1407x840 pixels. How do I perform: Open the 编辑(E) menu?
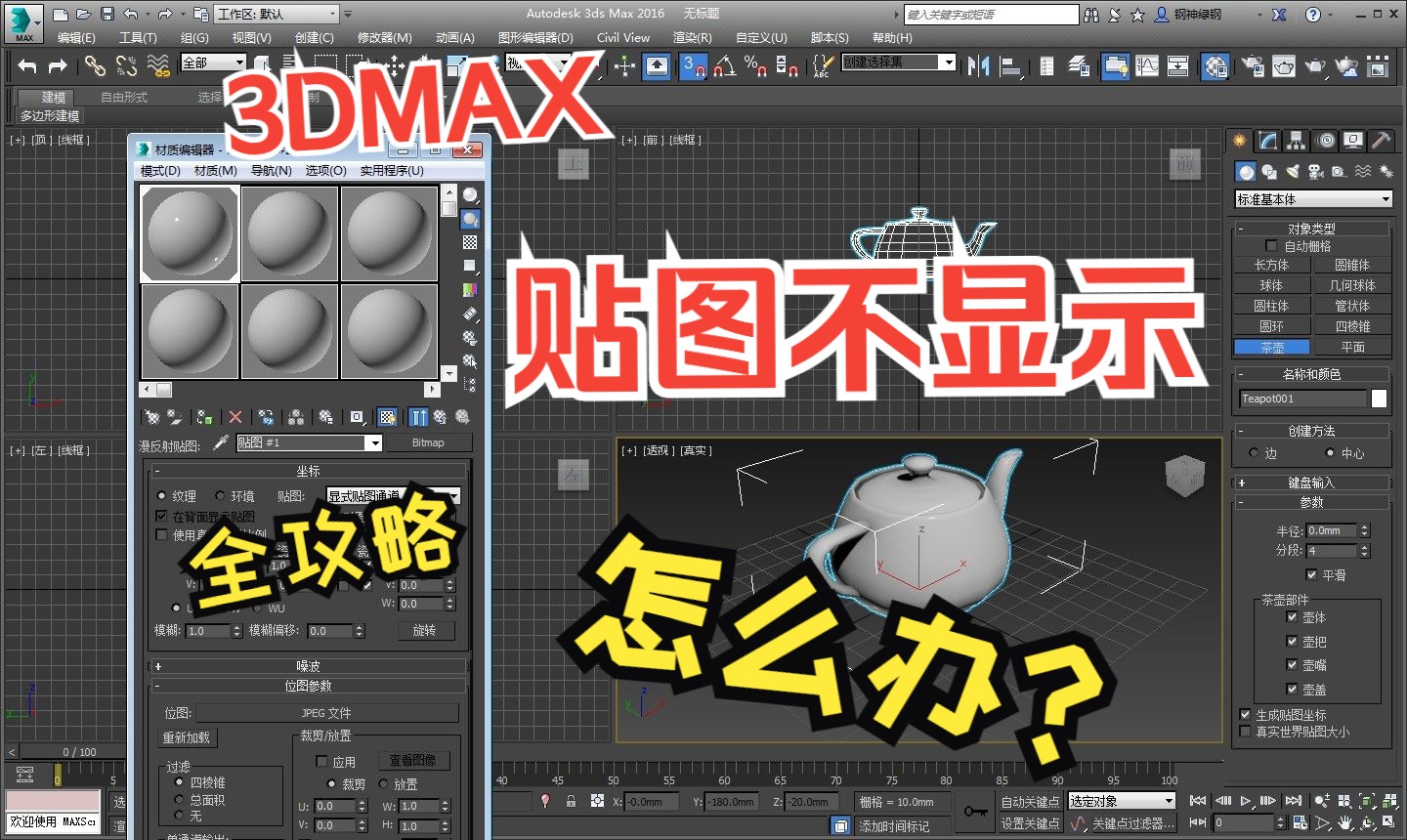click(x=76, y=37)
